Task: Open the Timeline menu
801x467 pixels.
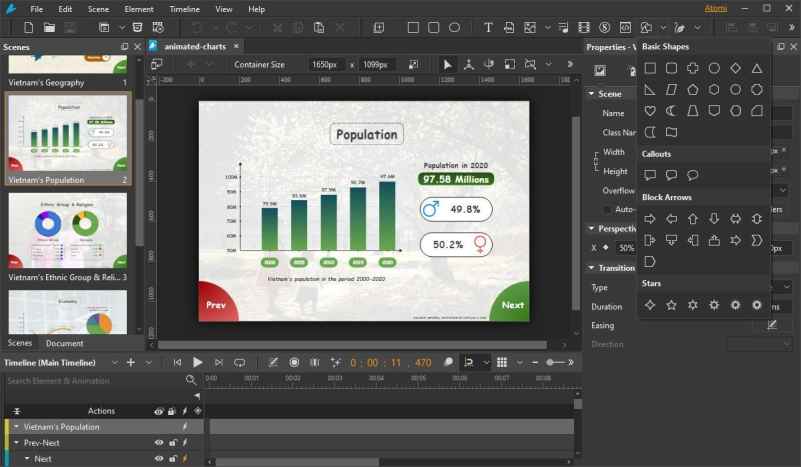Action: point(184,8)
